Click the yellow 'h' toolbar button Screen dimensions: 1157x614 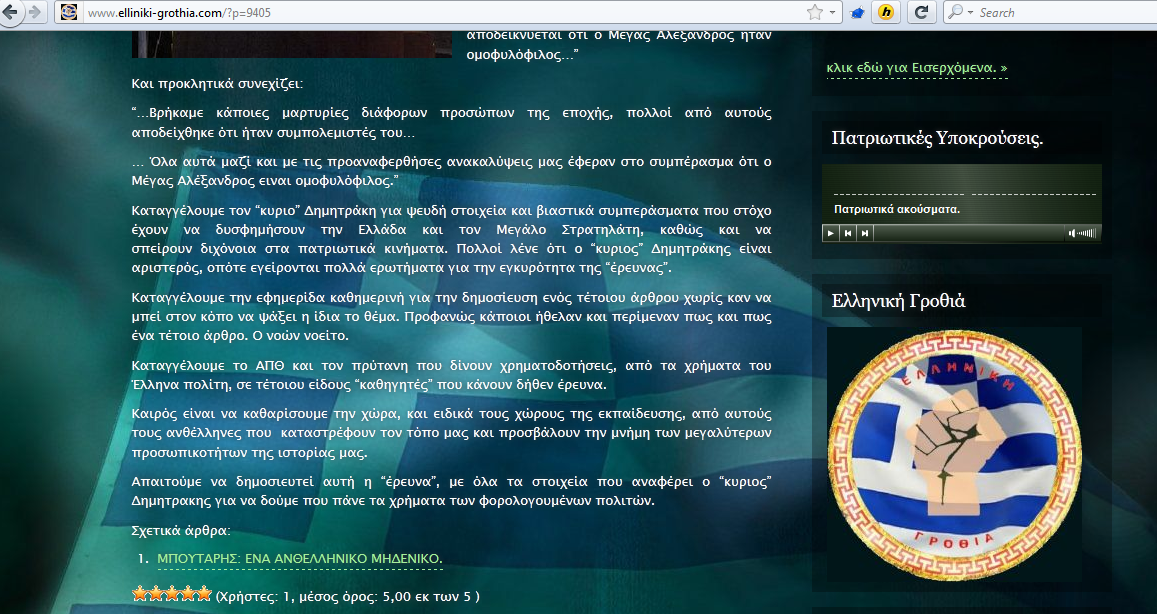tap(886, 12)
